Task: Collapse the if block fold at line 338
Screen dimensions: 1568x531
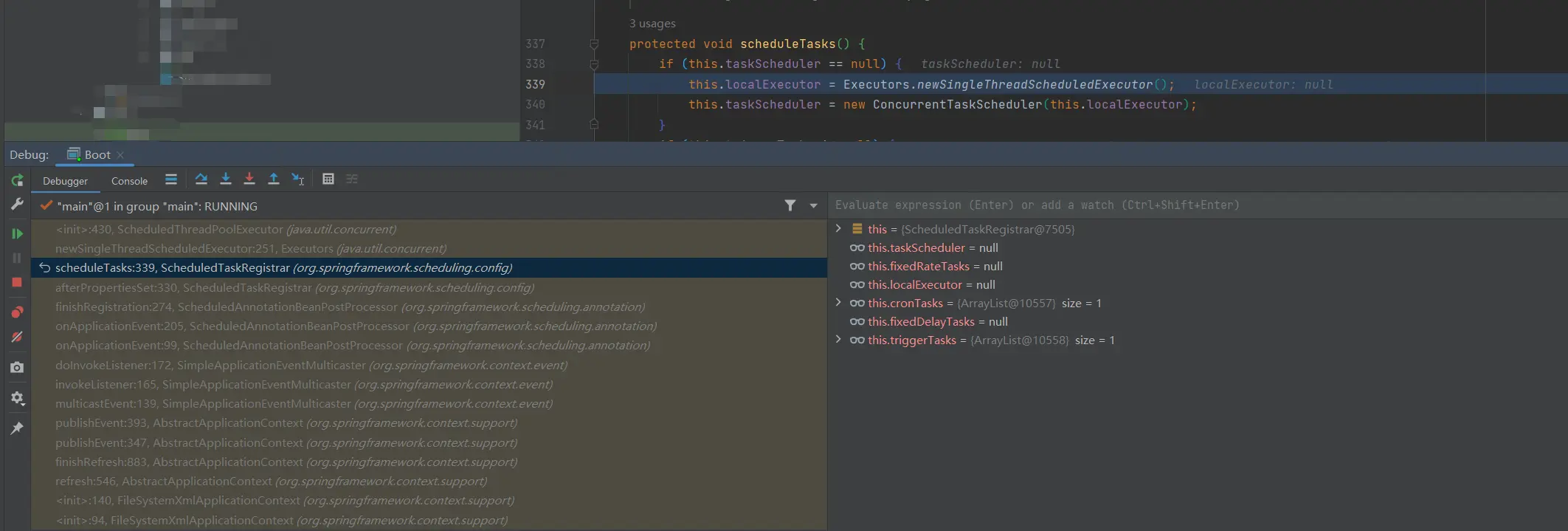Action: coord(594,64)
